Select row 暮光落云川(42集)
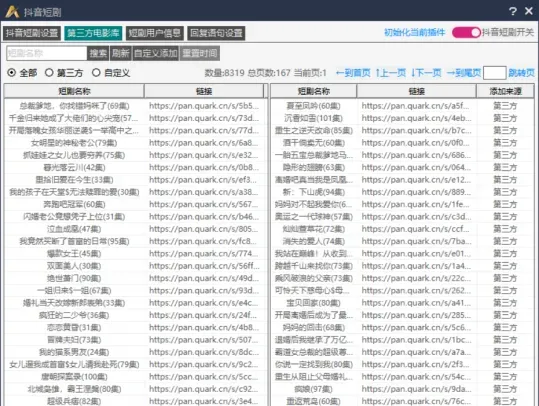 click(x=74, y=167)
